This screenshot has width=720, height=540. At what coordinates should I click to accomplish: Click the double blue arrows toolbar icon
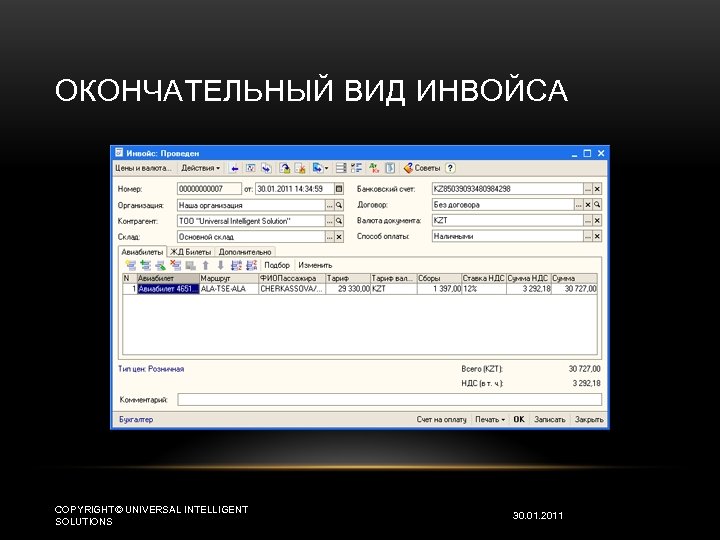pyautogui.click(x=266, y=169)
